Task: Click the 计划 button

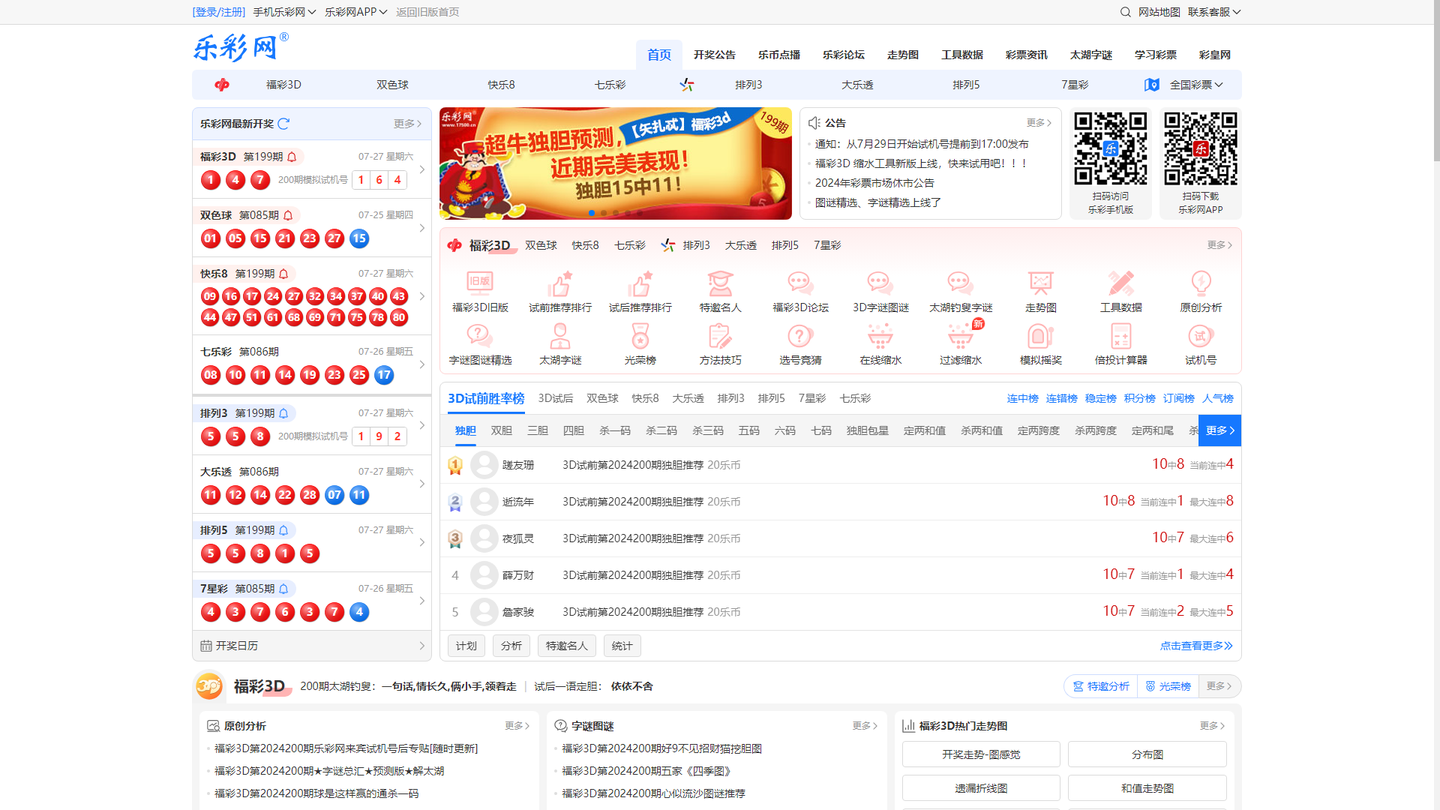Action: pos(466,646)
